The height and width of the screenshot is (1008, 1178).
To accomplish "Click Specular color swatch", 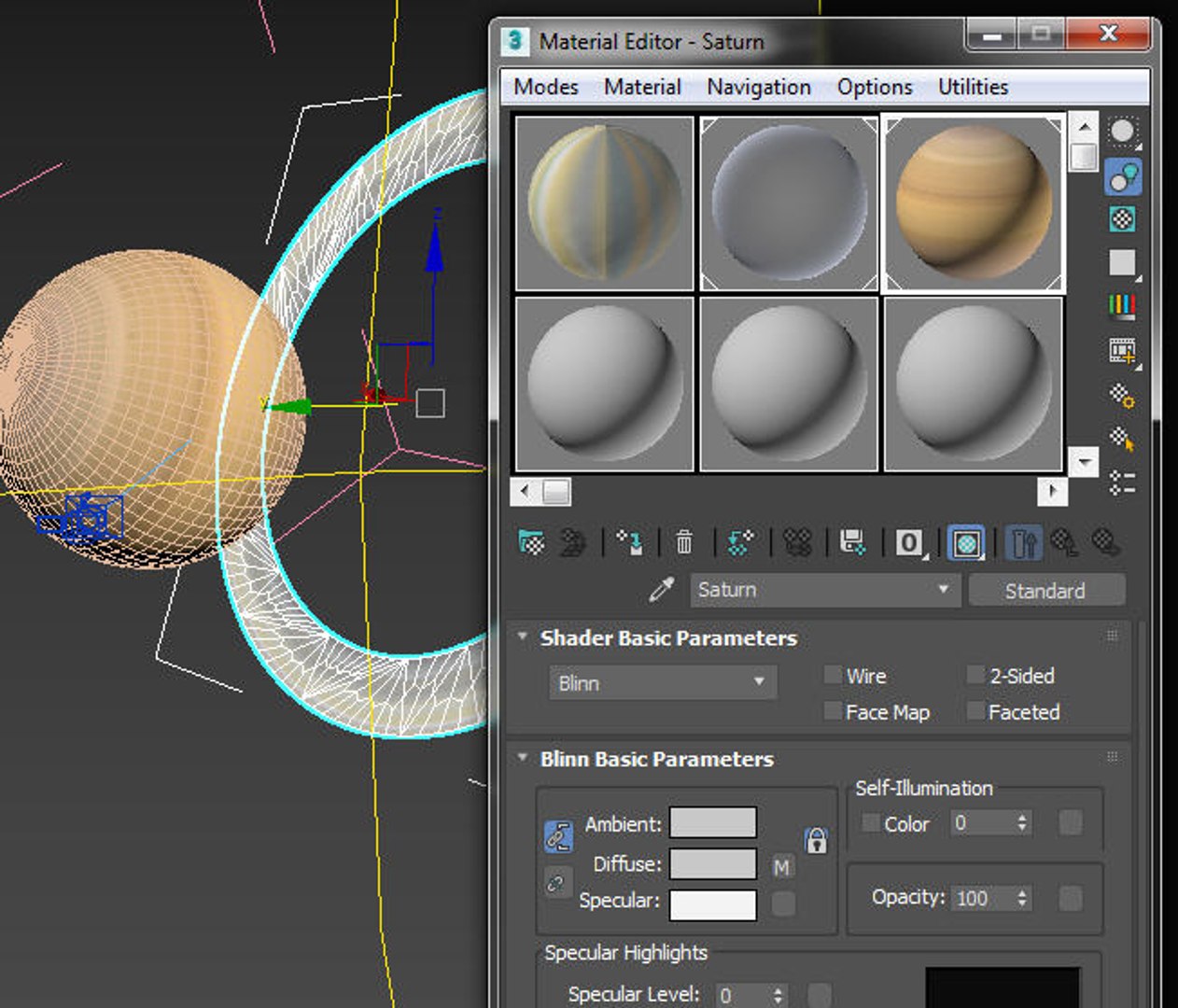I will [713, 904].
